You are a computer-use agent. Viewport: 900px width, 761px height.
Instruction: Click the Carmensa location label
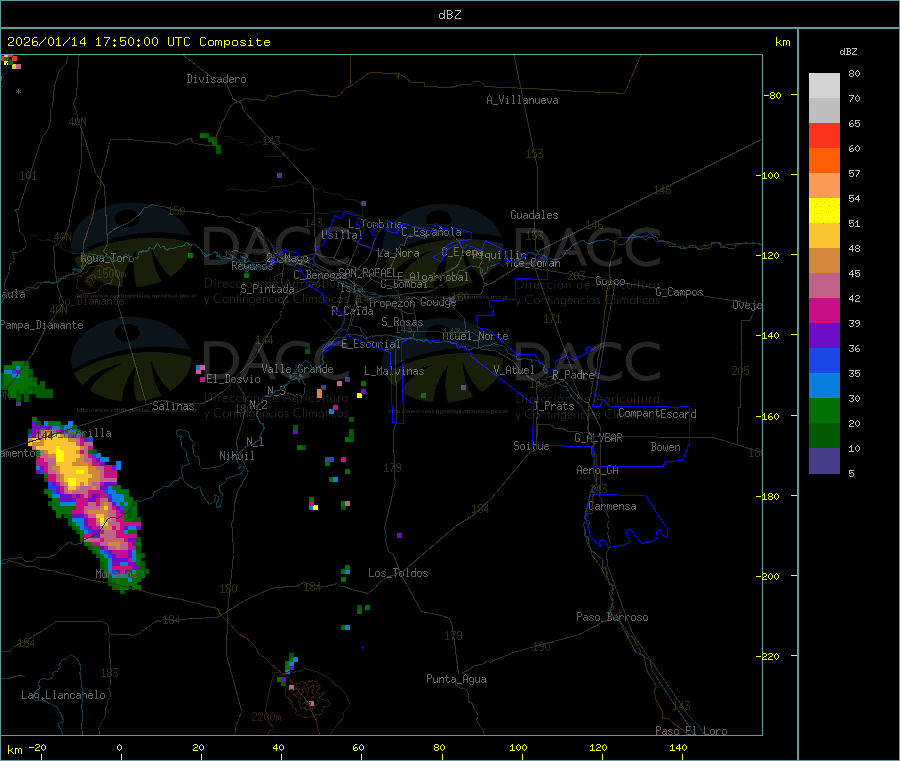point(612,506)
